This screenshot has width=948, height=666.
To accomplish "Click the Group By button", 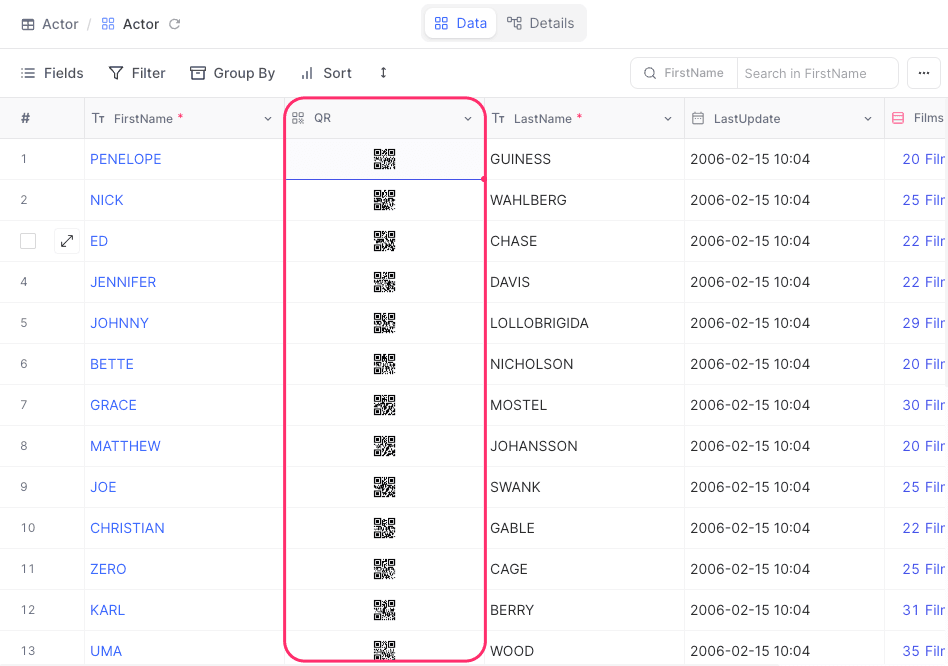I will (233, 73).
